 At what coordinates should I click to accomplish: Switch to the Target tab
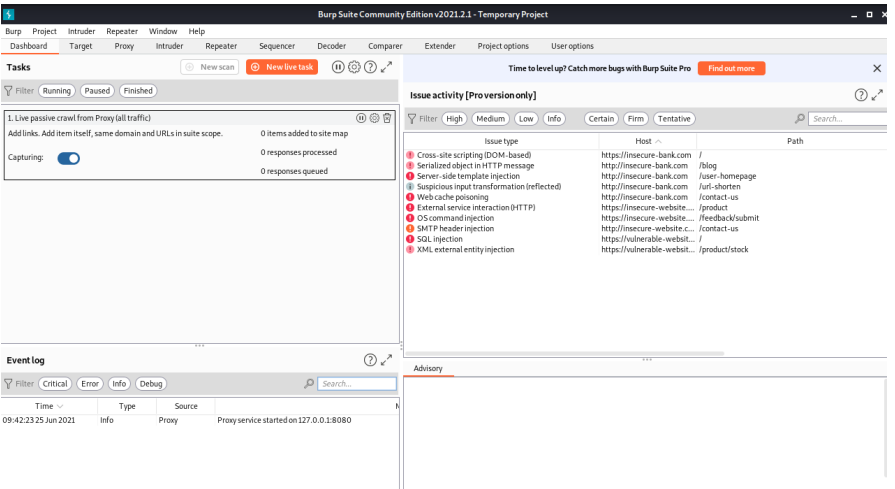pos(80,46)
